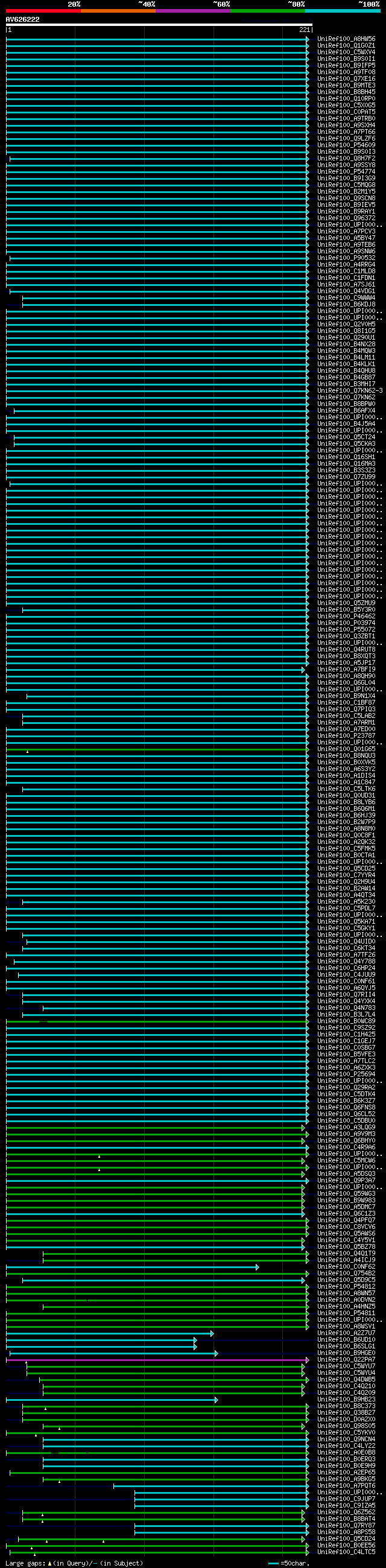Click label UniRef100_P54609
This screenshot has height=1568, width=386.
click(x=346, y=145)
